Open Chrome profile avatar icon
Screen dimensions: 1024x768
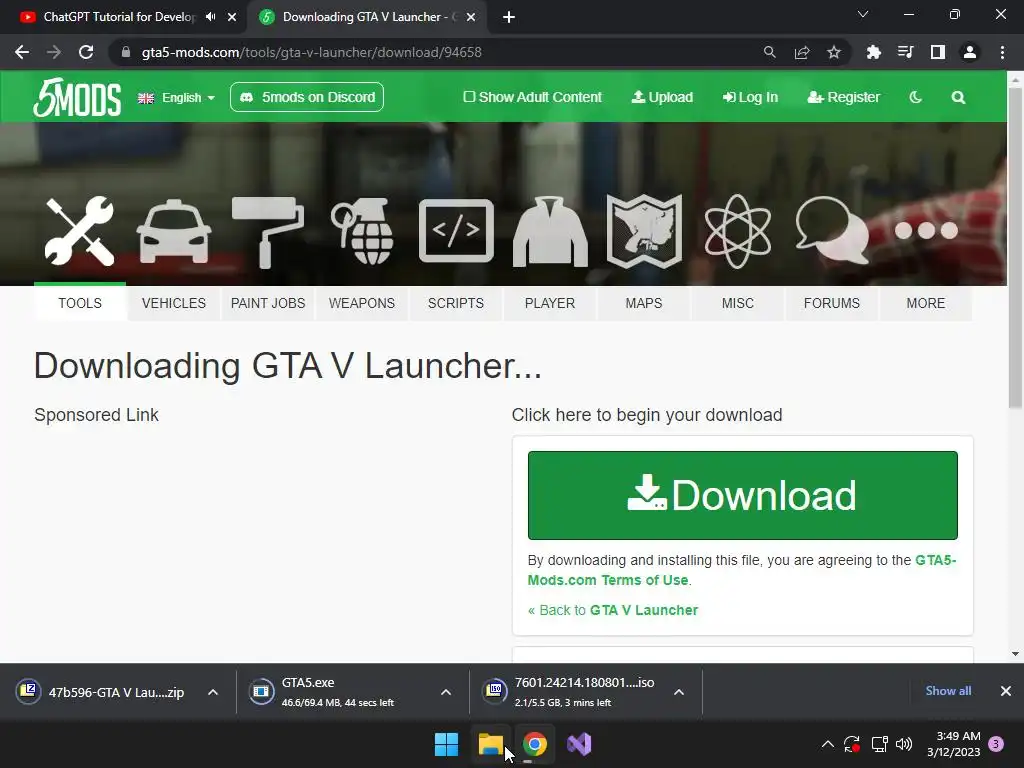pyautogui.click(x=970, y=52)
